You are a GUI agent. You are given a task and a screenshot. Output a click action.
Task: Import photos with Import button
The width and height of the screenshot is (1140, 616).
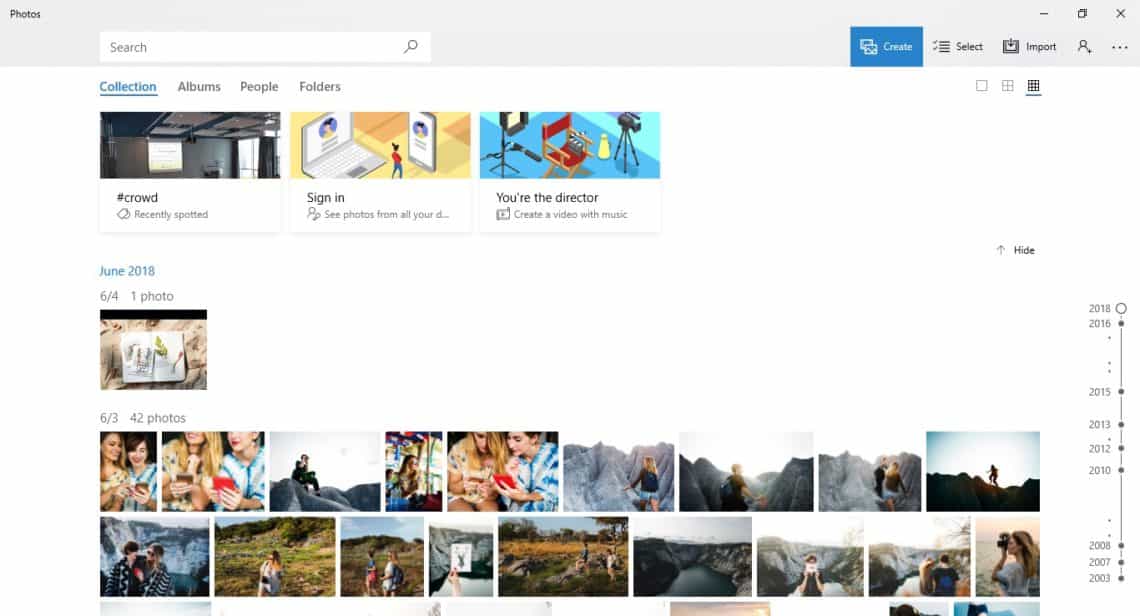(x=1029, y=47)
